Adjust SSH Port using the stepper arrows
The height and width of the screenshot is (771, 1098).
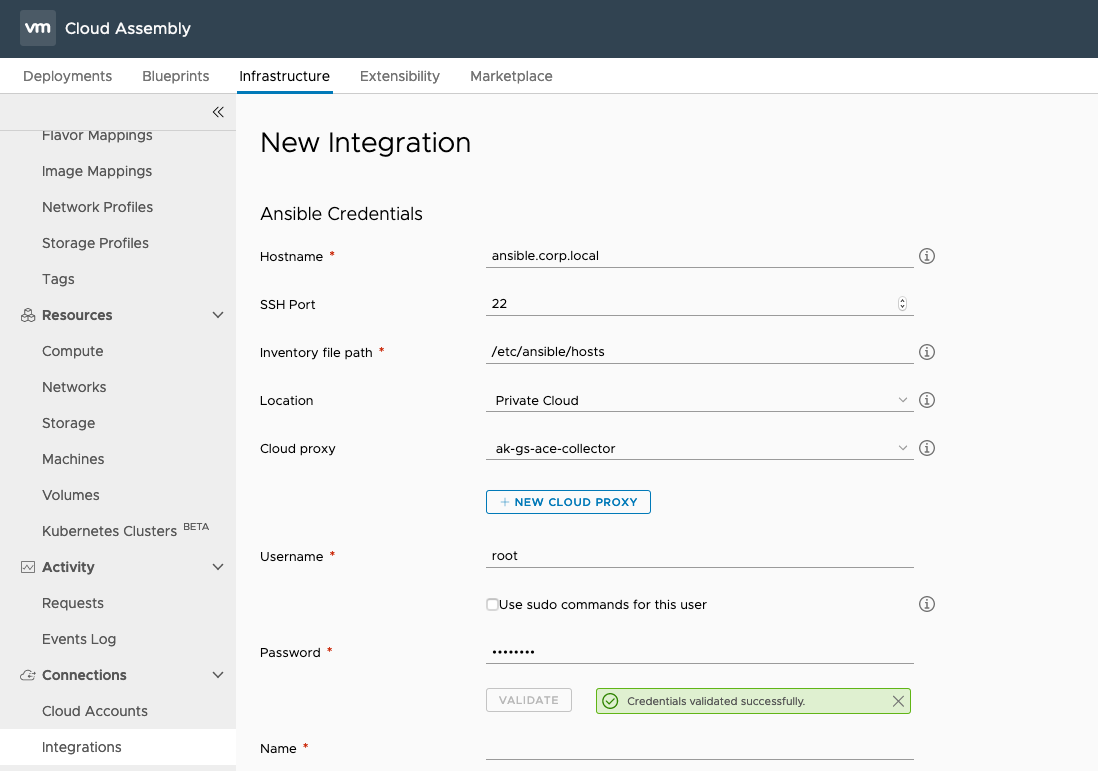click(902, 304)
